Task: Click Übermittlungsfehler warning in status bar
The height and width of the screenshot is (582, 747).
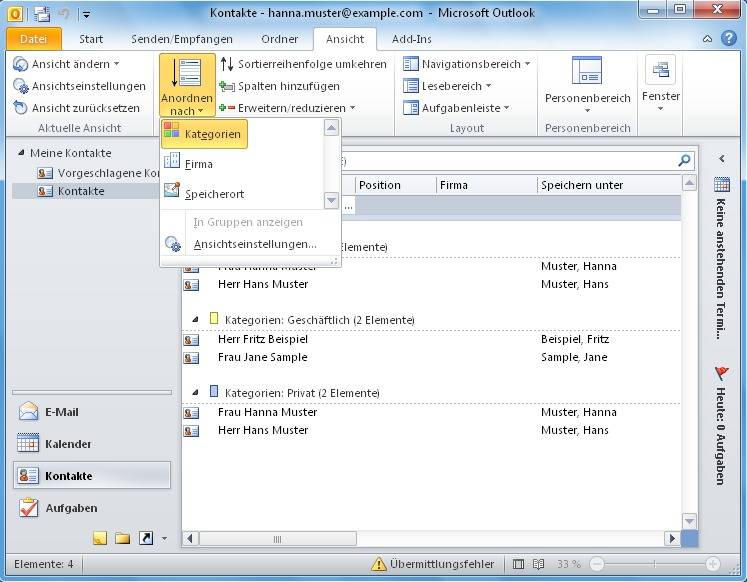Action: click(433, 564)
